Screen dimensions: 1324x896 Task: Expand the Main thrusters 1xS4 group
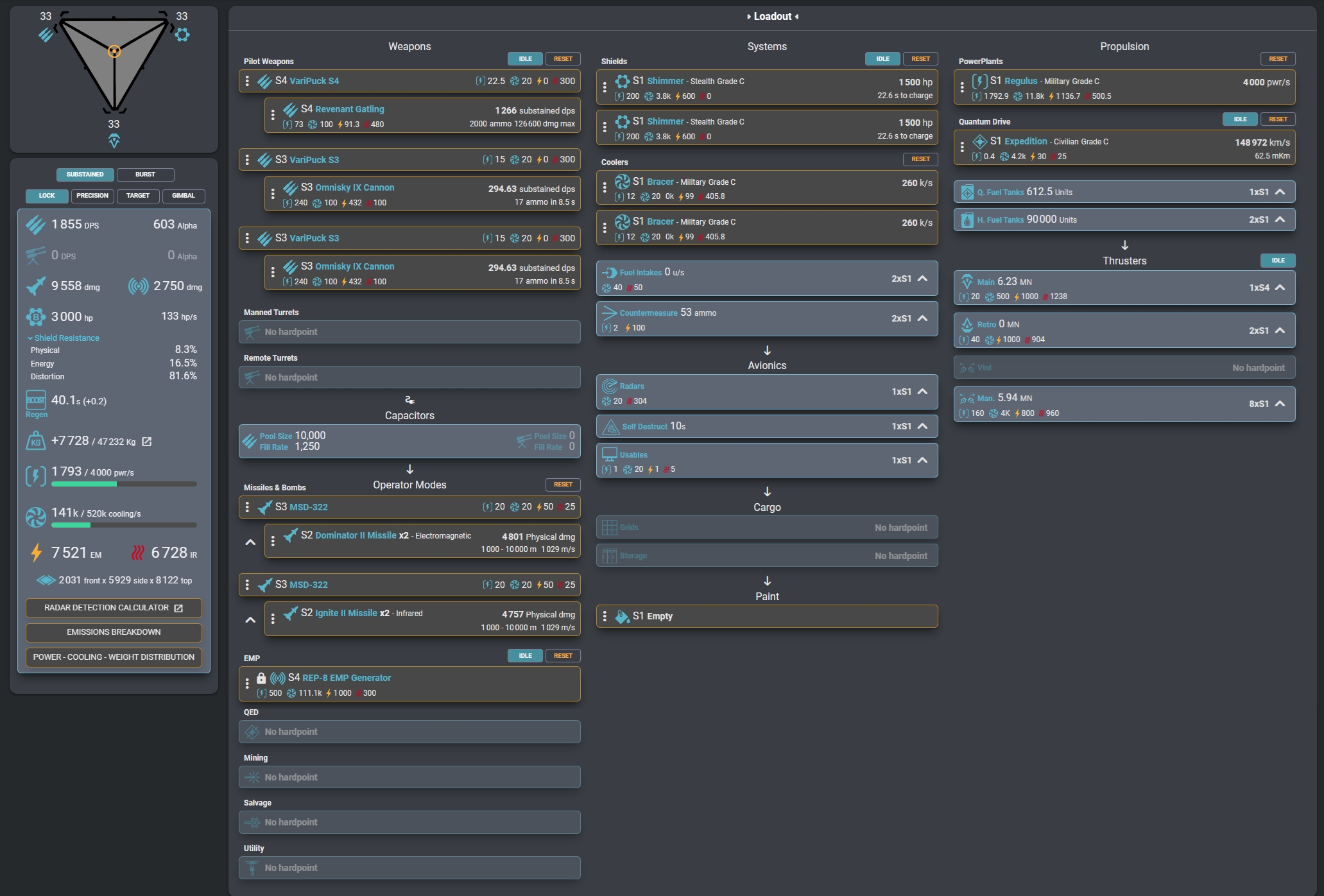click(x=1280, y=288)
